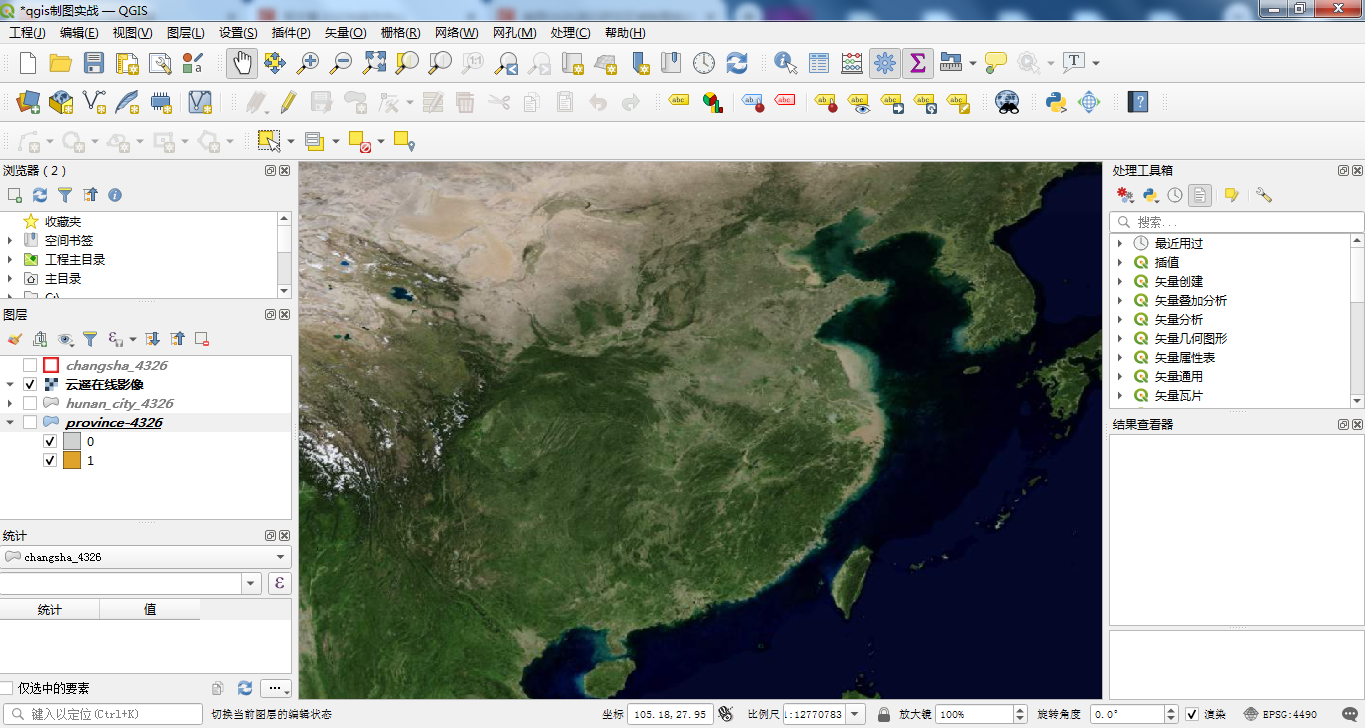Open the 图层 menu
1365x728 pixels.
186,33
